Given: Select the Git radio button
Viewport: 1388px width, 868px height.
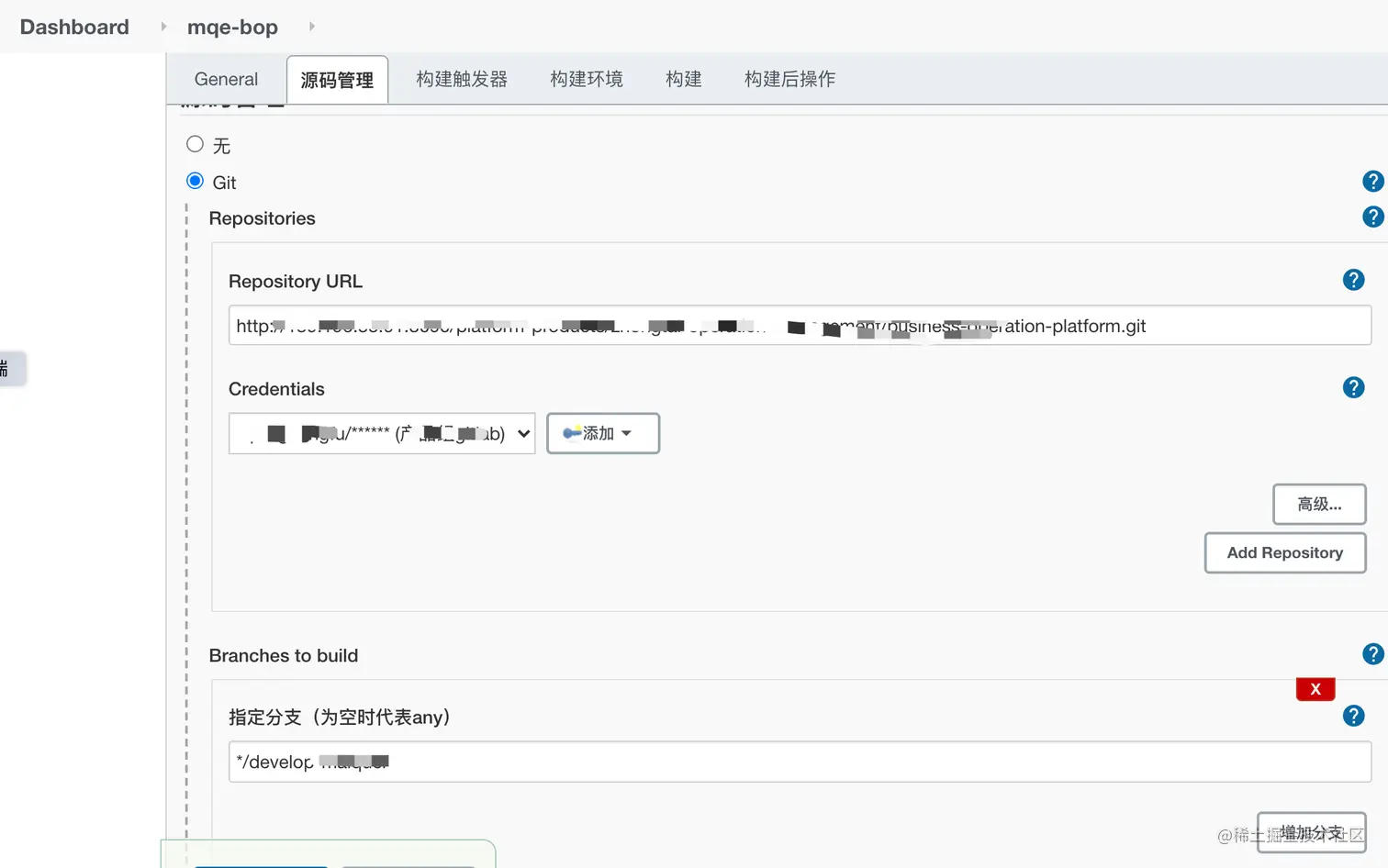Looking at the screenshot, I should (x=195, y=181).
